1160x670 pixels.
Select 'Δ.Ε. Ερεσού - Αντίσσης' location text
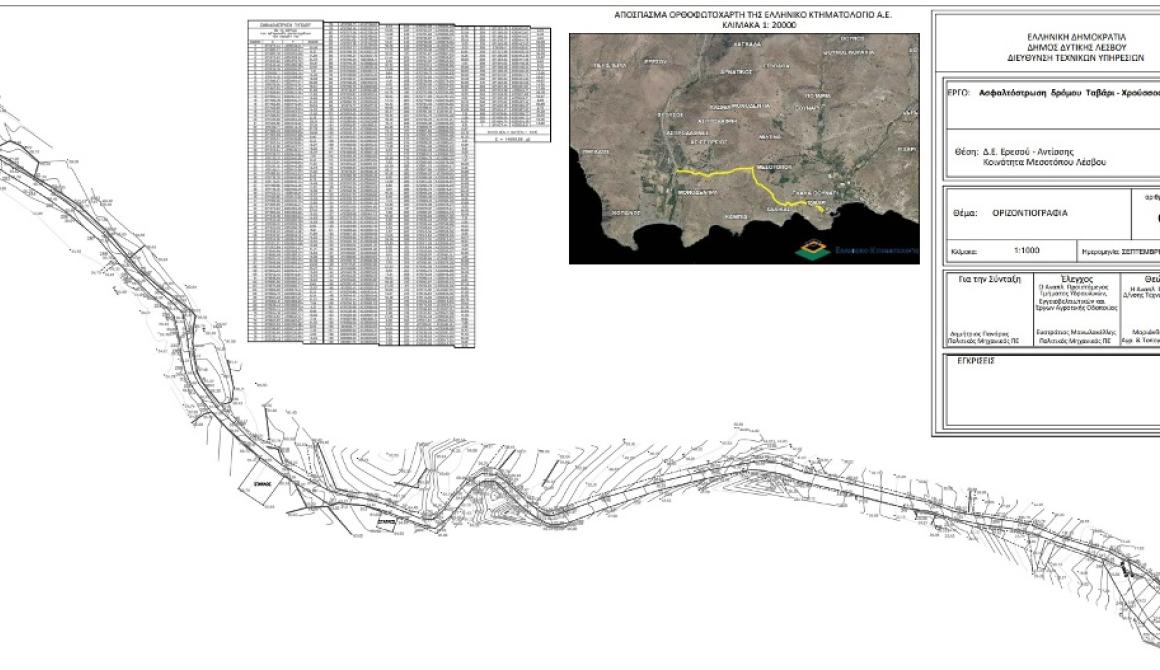(1028, 152)
